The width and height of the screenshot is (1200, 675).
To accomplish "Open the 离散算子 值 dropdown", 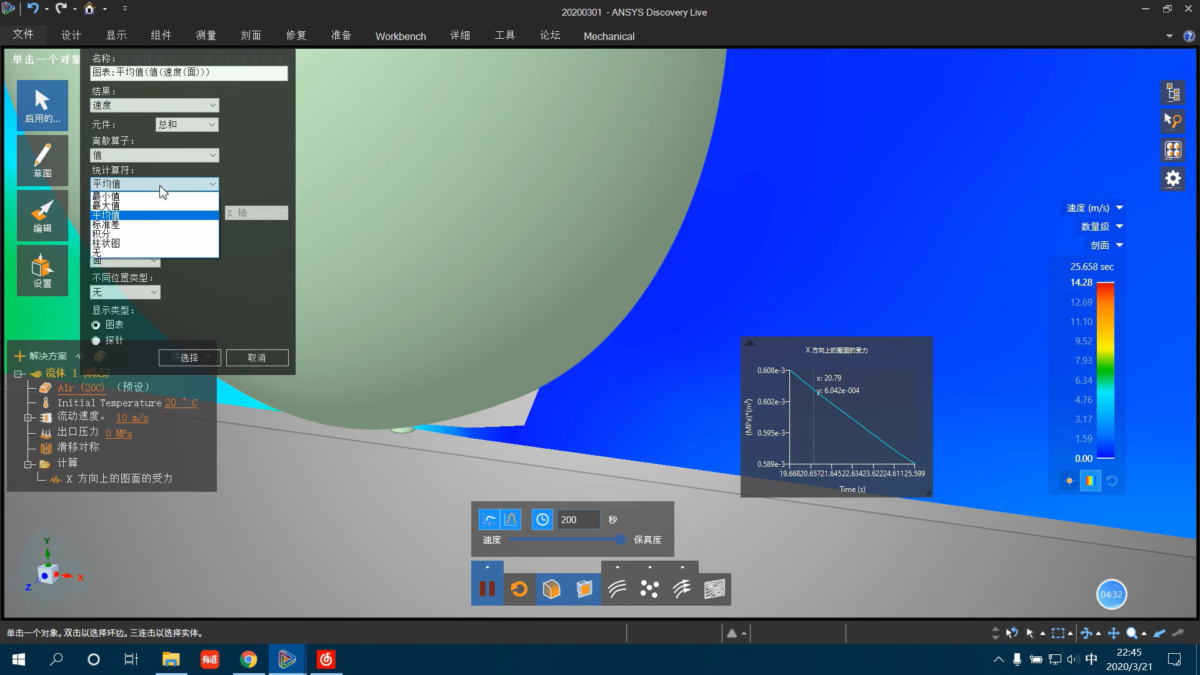I will pos(154,155).
